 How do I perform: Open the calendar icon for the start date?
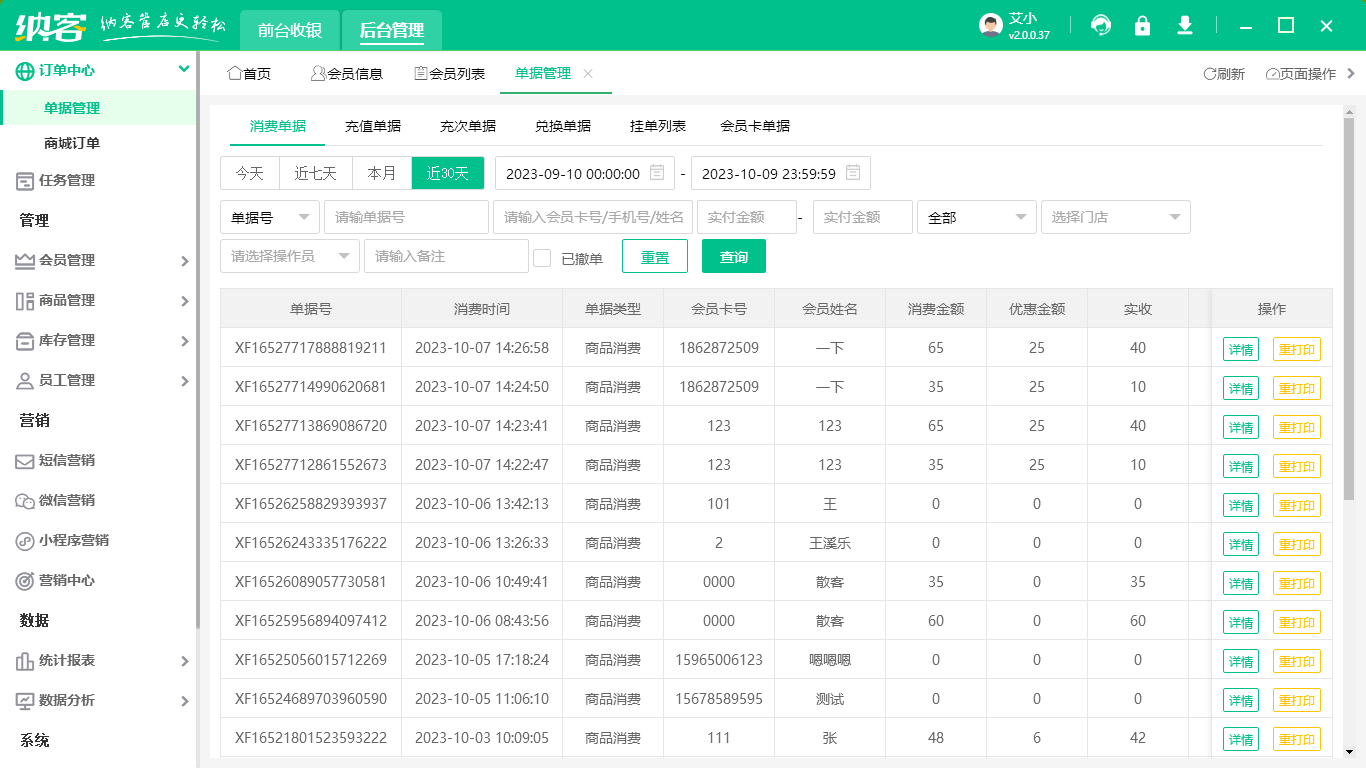655,172
